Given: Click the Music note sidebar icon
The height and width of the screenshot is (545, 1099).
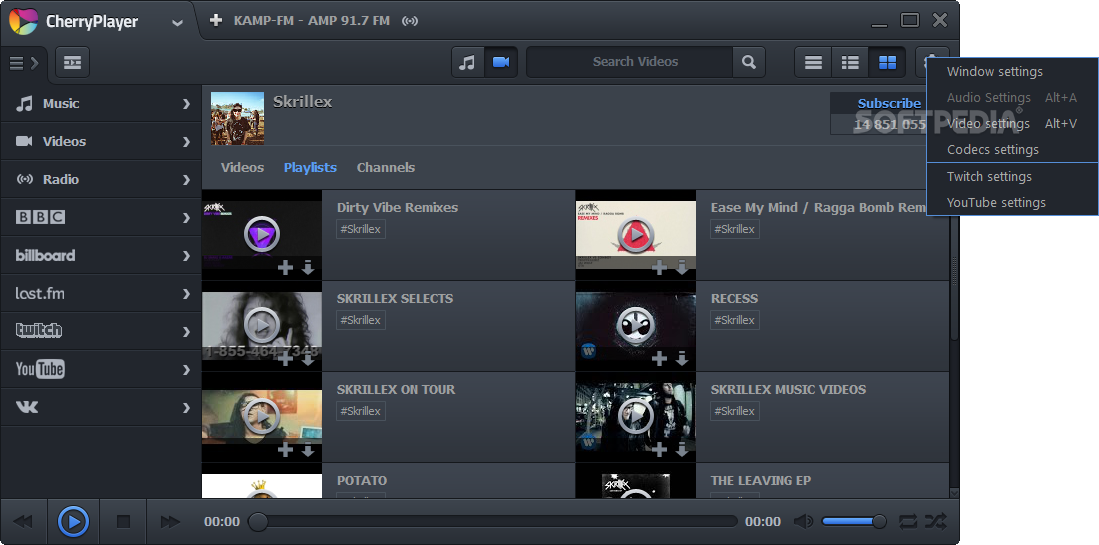Looking at the screenshot, I should coord(25,104).
